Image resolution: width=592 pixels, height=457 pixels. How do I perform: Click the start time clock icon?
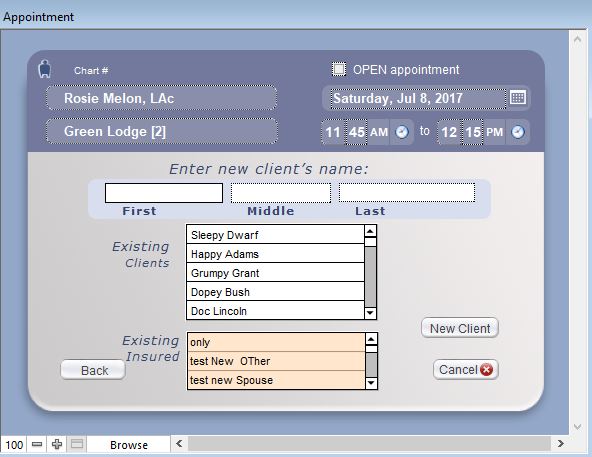point(402,132)
